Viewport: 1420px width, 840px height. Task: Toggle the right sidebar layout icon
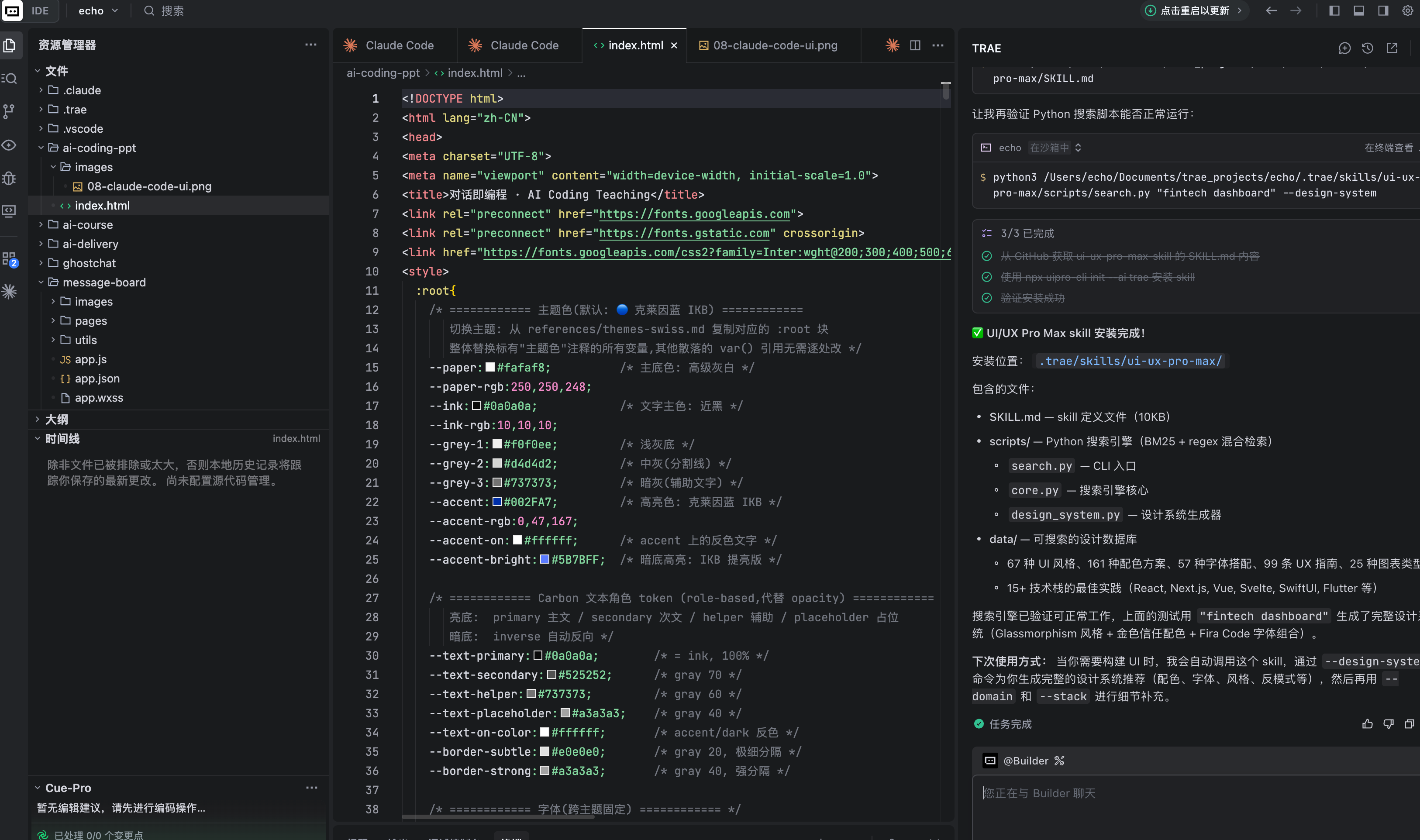pyautogui.click(x=1383, y=11)
